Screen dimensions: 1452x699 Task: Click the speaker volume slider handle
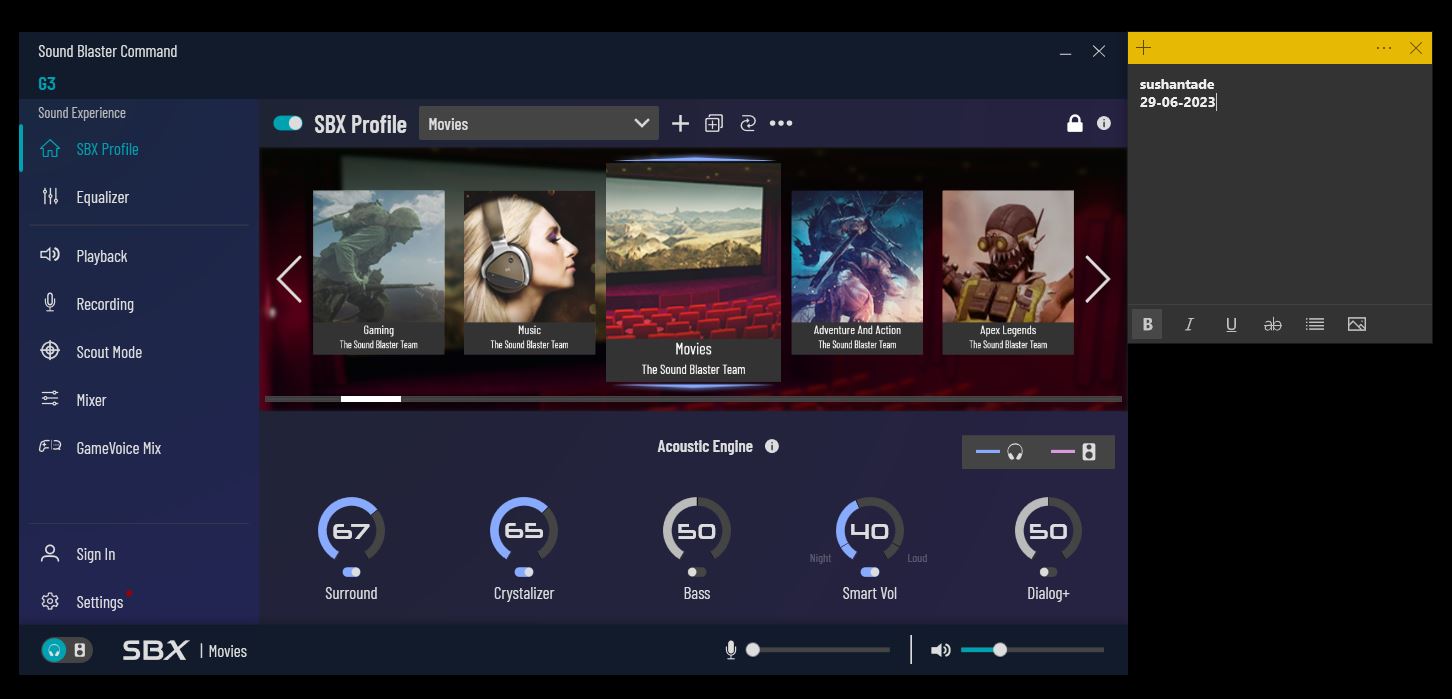pos(999,650)
